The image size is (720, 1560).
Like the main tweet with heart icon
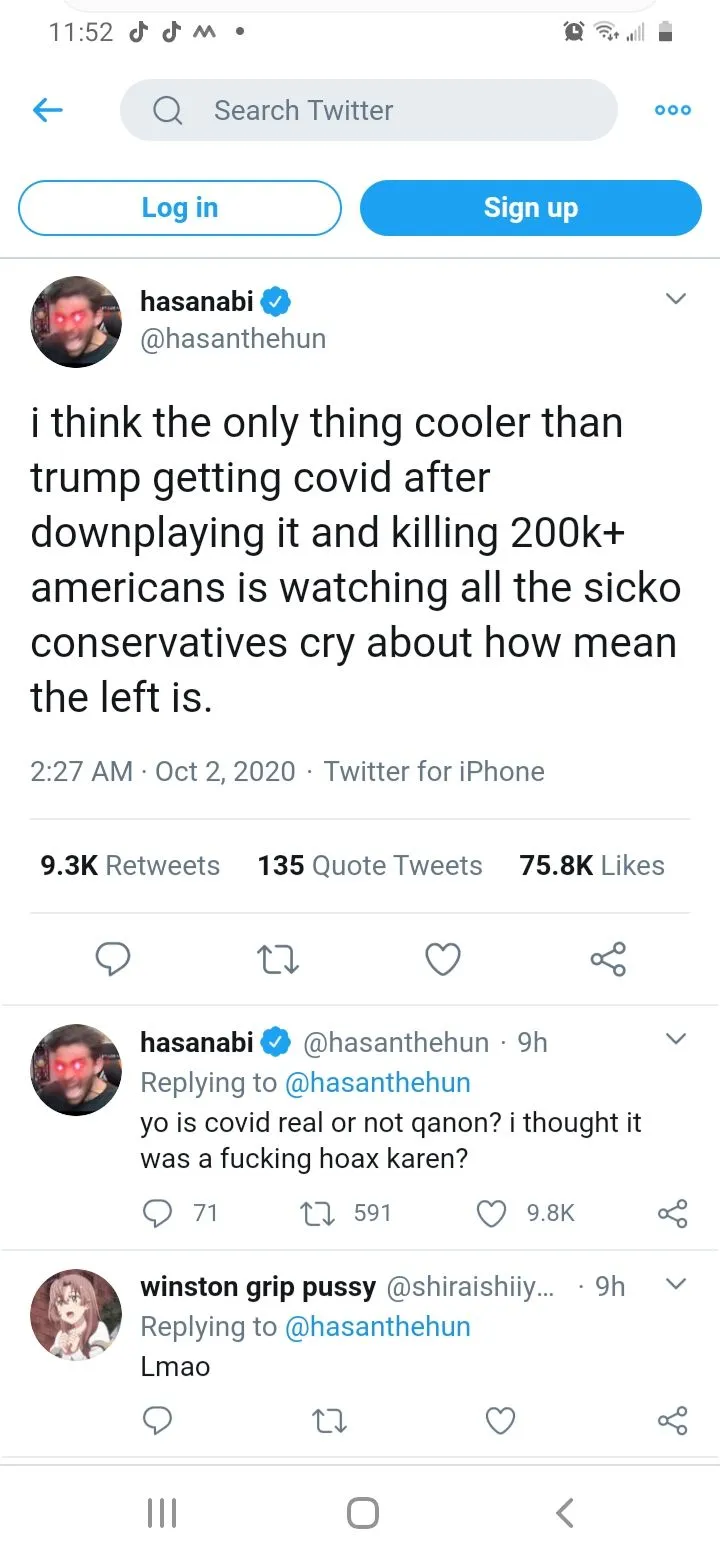(443, 959)
